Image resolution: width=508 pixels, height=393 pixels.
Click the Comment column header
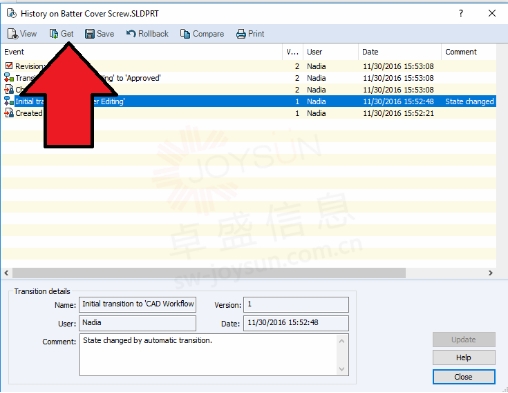469,52
